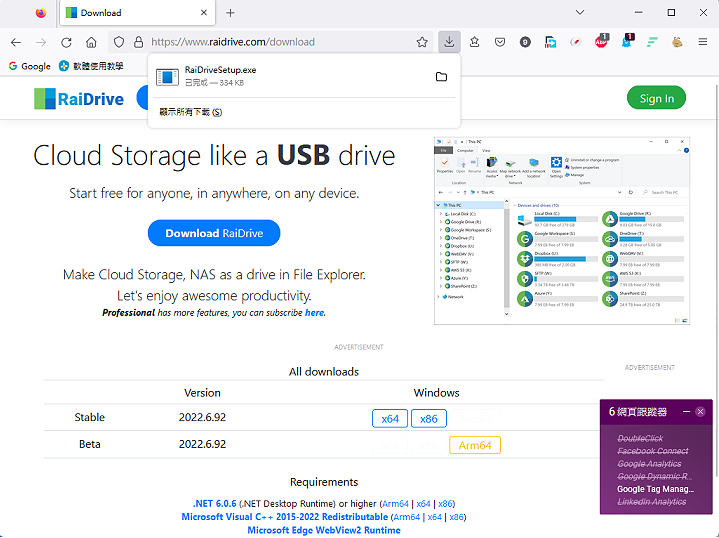Open Microsoft Visual C++ 2015-2022 Redistributable link
Image resolution: width=719 pixels, height=538 pixels.
click(285, 517)
